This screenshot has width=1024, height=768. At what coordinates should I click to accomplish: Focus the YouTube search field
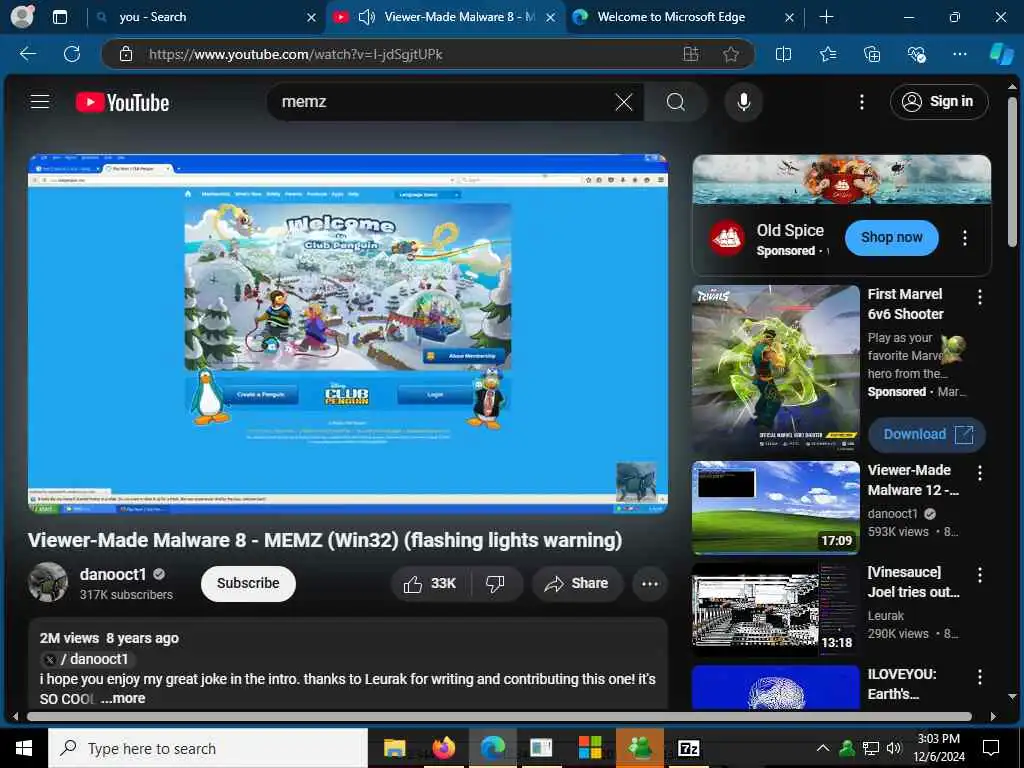point(444,102)
